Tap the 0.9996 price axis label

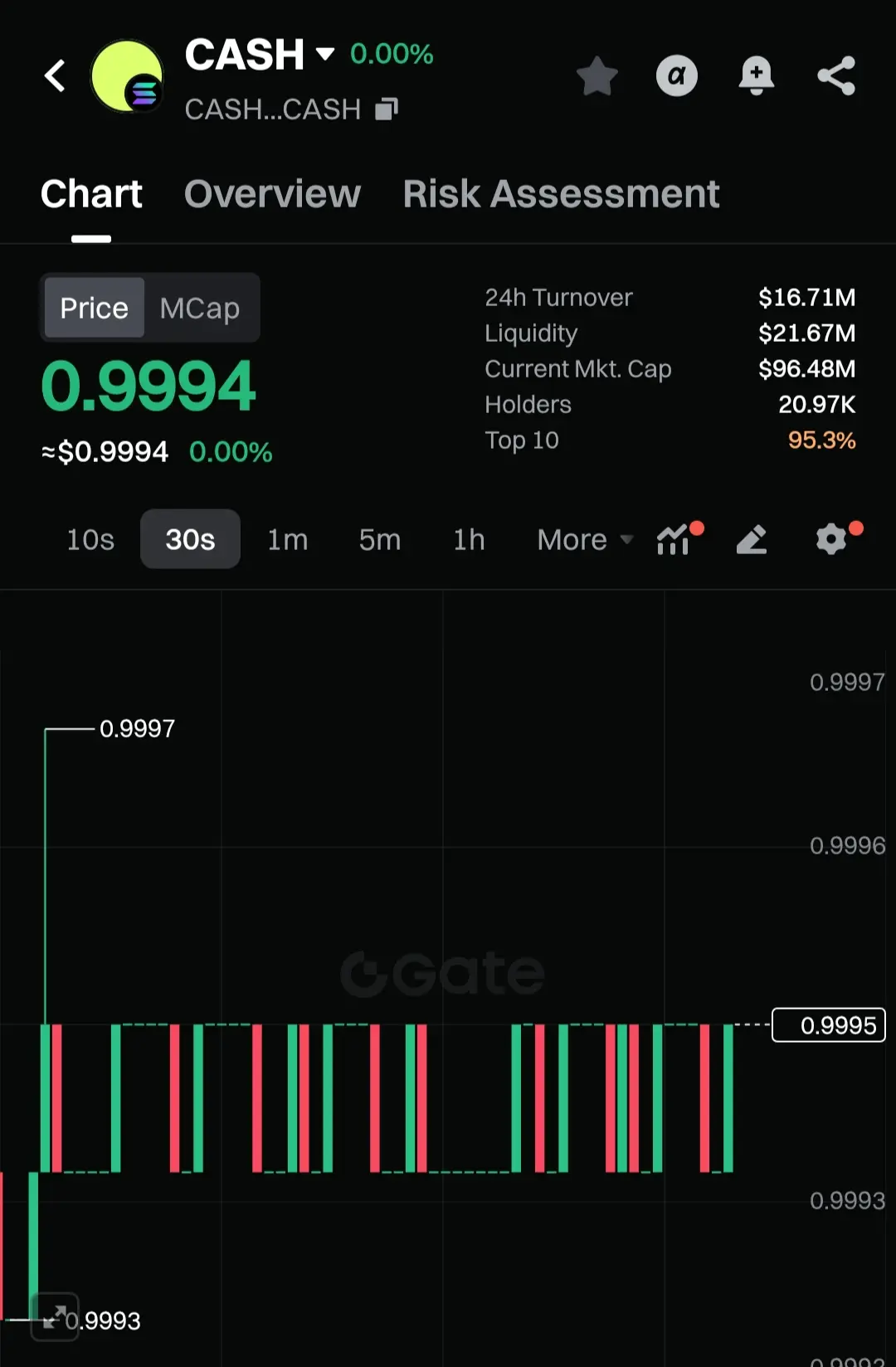pyautogui.click(x=847, y=845)
